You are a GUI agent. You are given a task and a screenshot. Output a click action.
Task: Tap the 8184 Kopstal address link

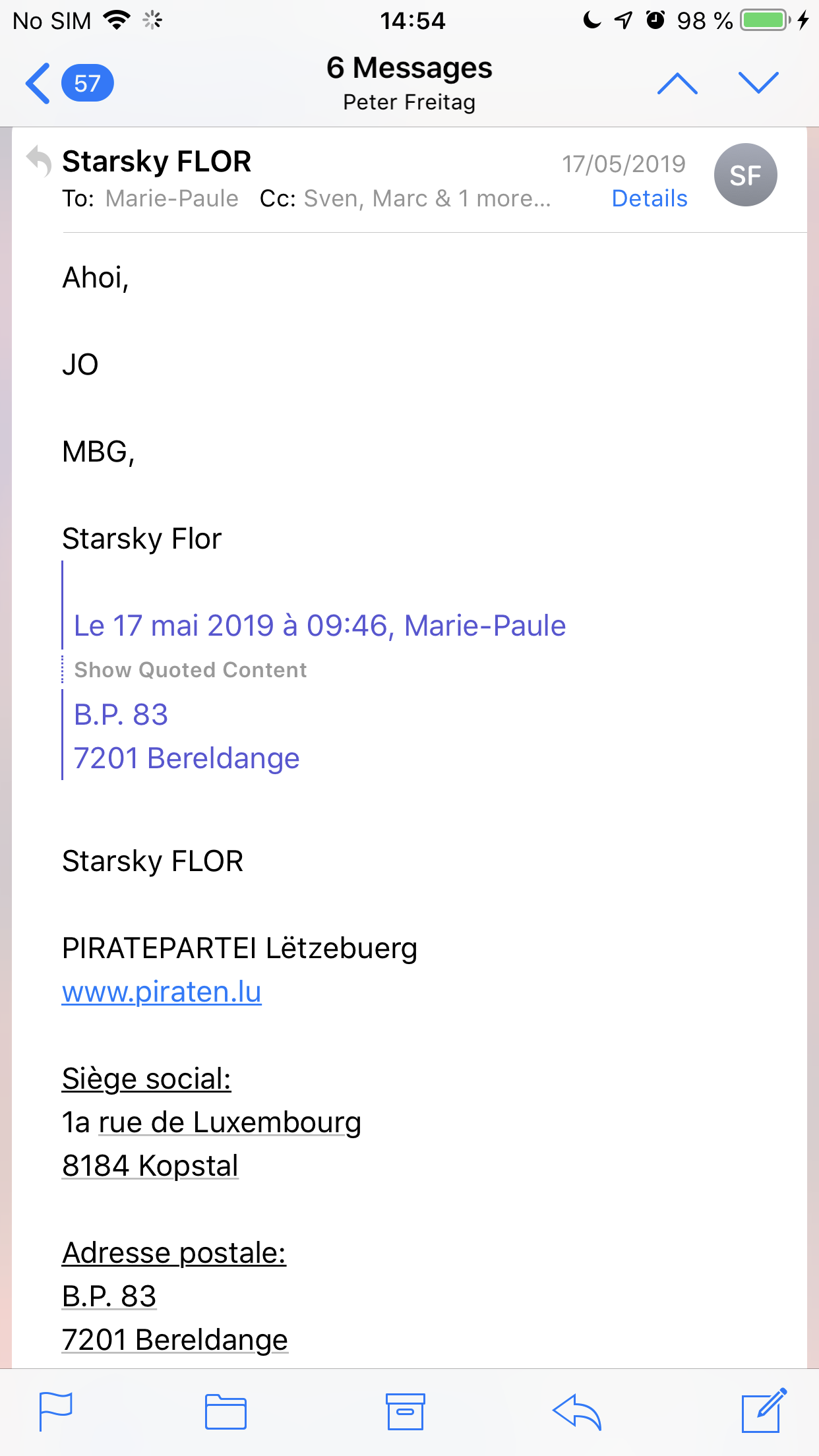[x=150, y=1166]
